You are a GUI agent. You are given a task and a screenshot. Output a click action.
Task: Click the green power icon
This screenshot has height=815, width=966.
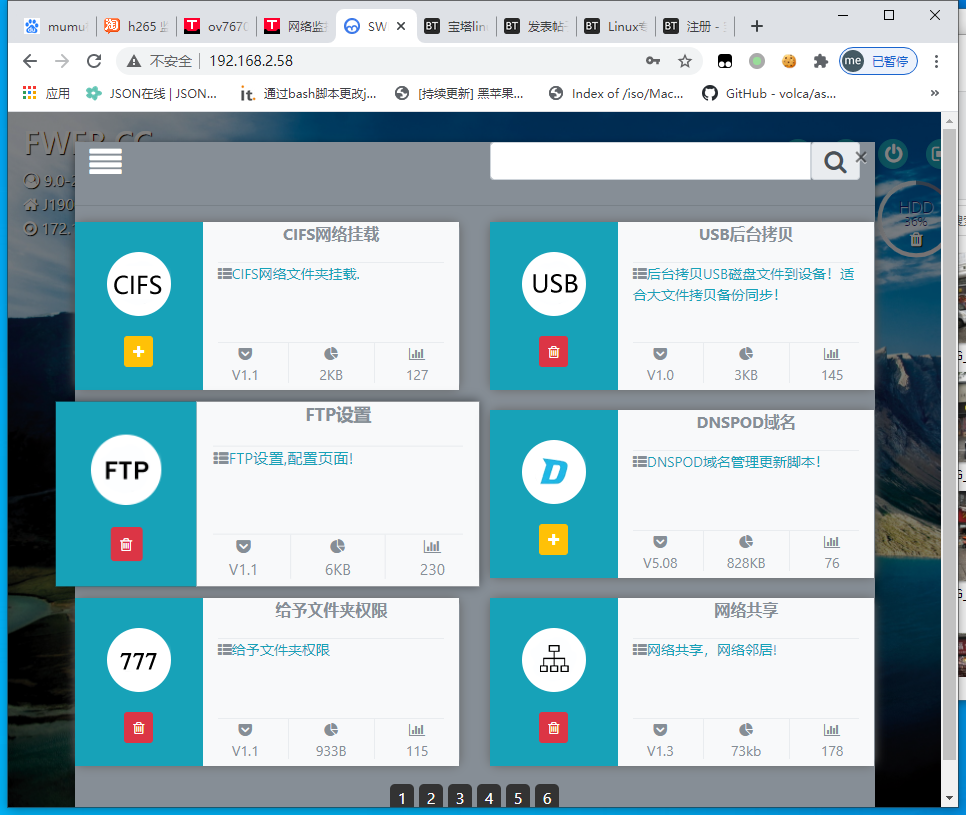[x=893, y=154]
